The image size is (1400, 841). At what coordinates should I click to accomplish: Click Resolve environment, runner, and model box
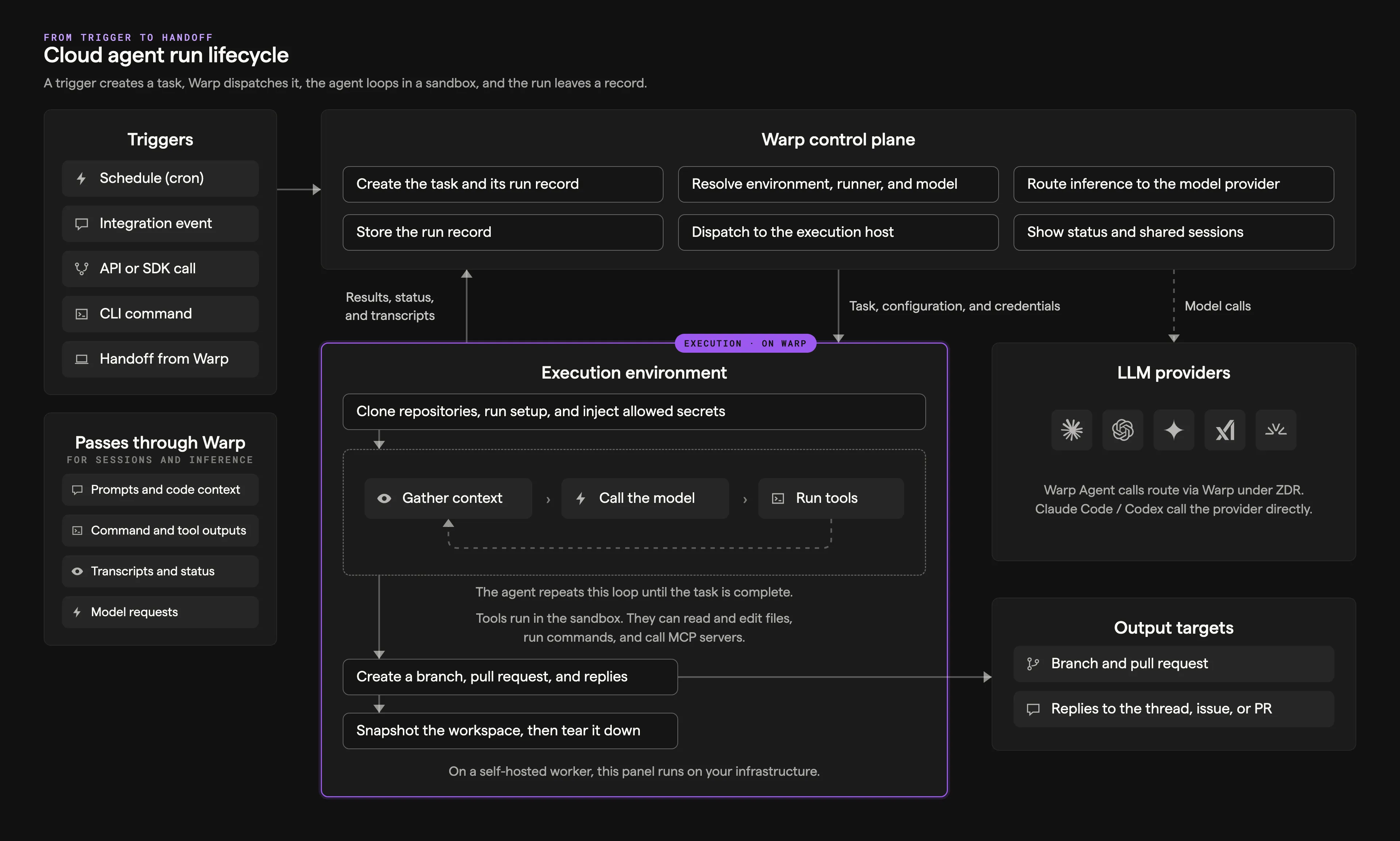[838, 184]
